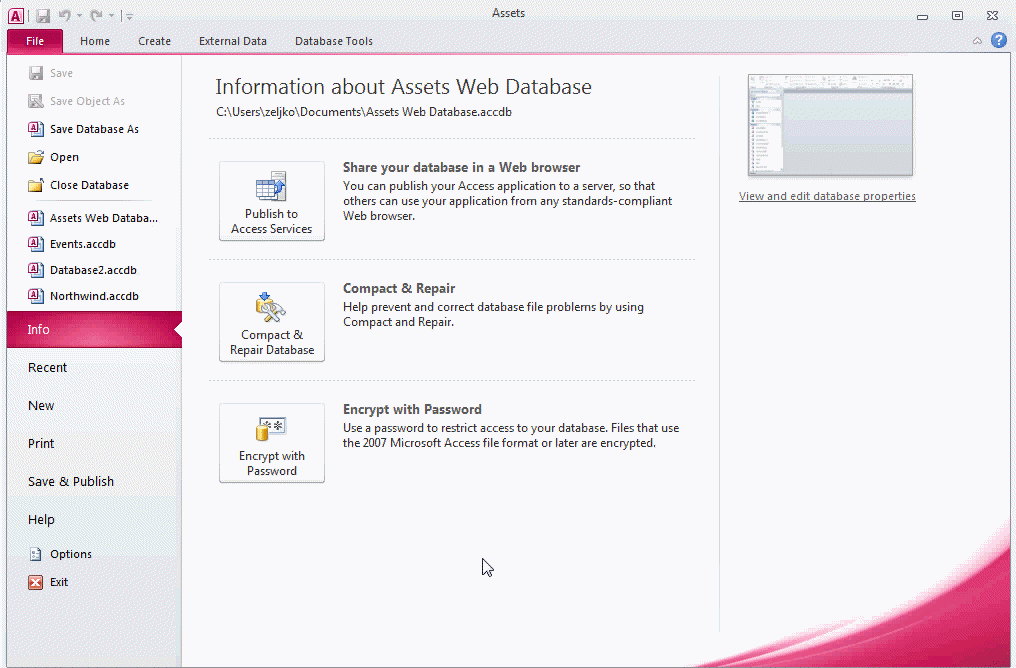Click the Access application icon in title bar
Screen dimensions: 1016x668
click(16, 16)
